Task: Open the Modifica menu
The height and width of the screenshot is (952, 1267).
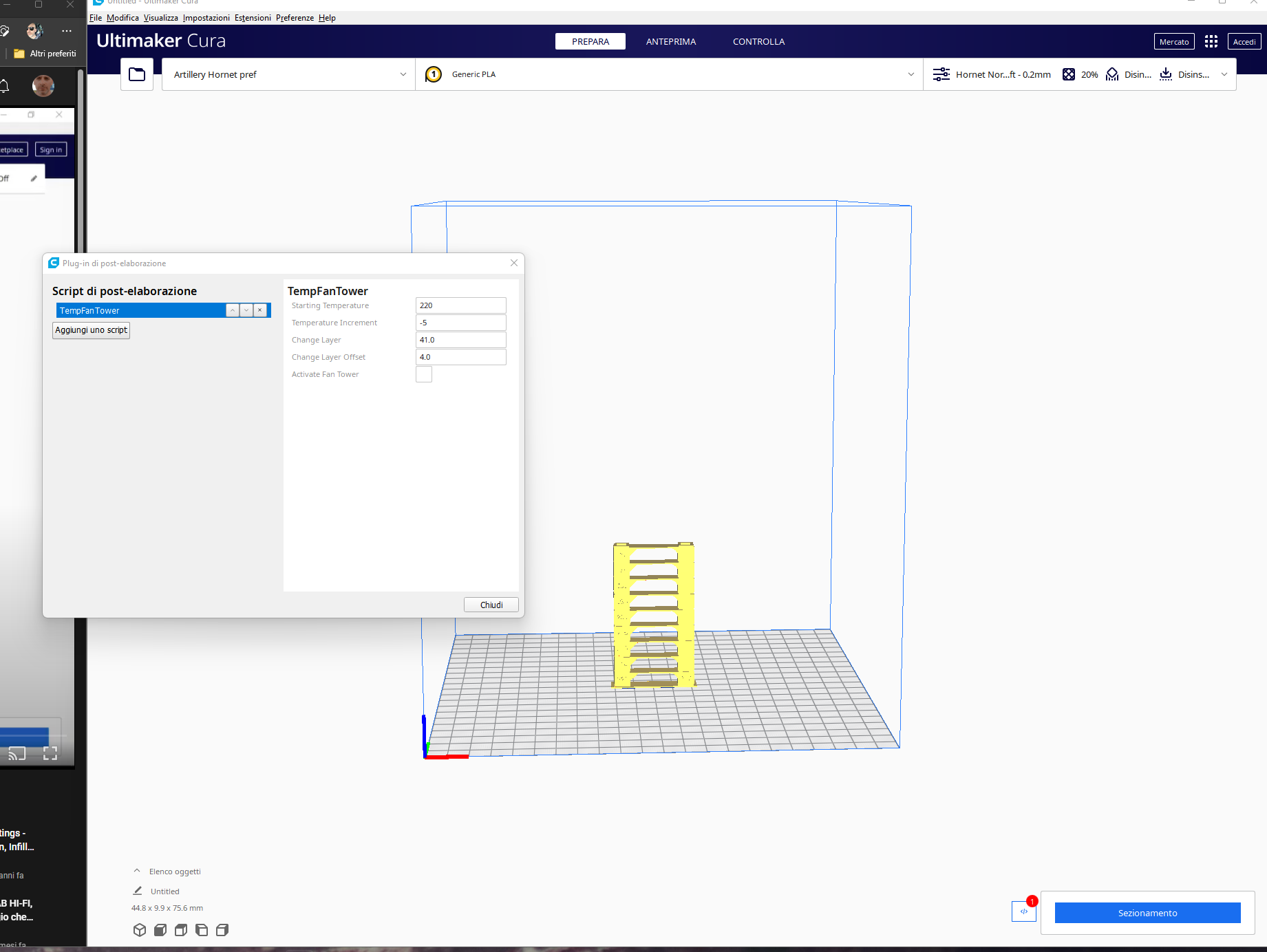Action: pyautogui.click(x=123, y=18)
